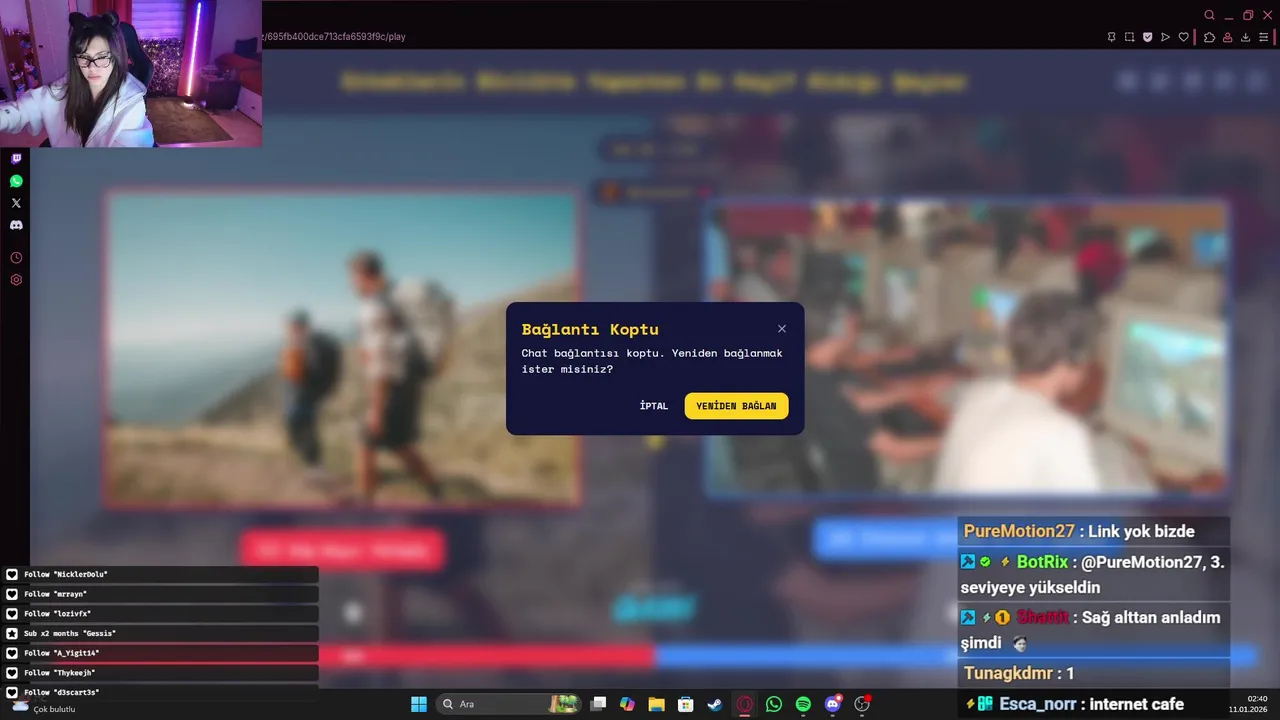The width and height of the screenshot is (1280, 720).
Task: Open the easy setup menu icon
Action: click(x=1263, y=37)
